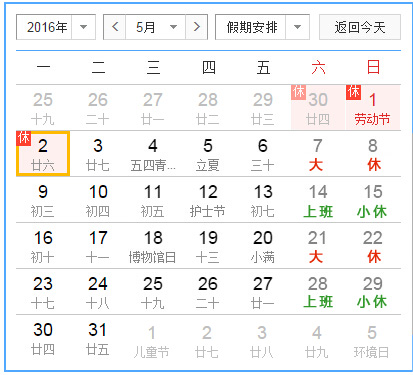The height and width of the screenshot is (375, 413).
Task: Select April 30 廿四 holiday cell
Action: pos(318,107)
